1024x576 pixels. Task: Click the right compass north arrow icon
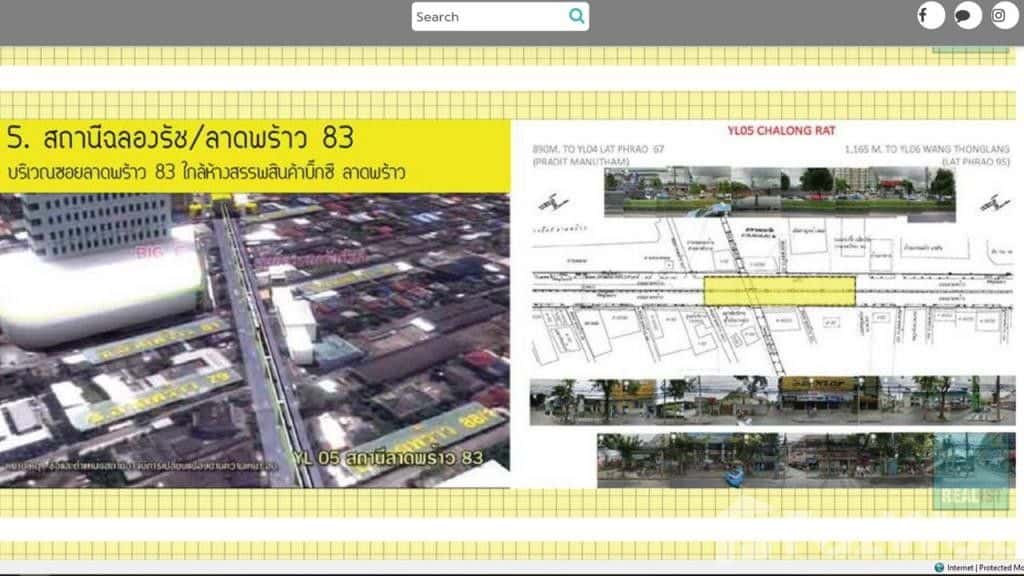tap(992, 201)
